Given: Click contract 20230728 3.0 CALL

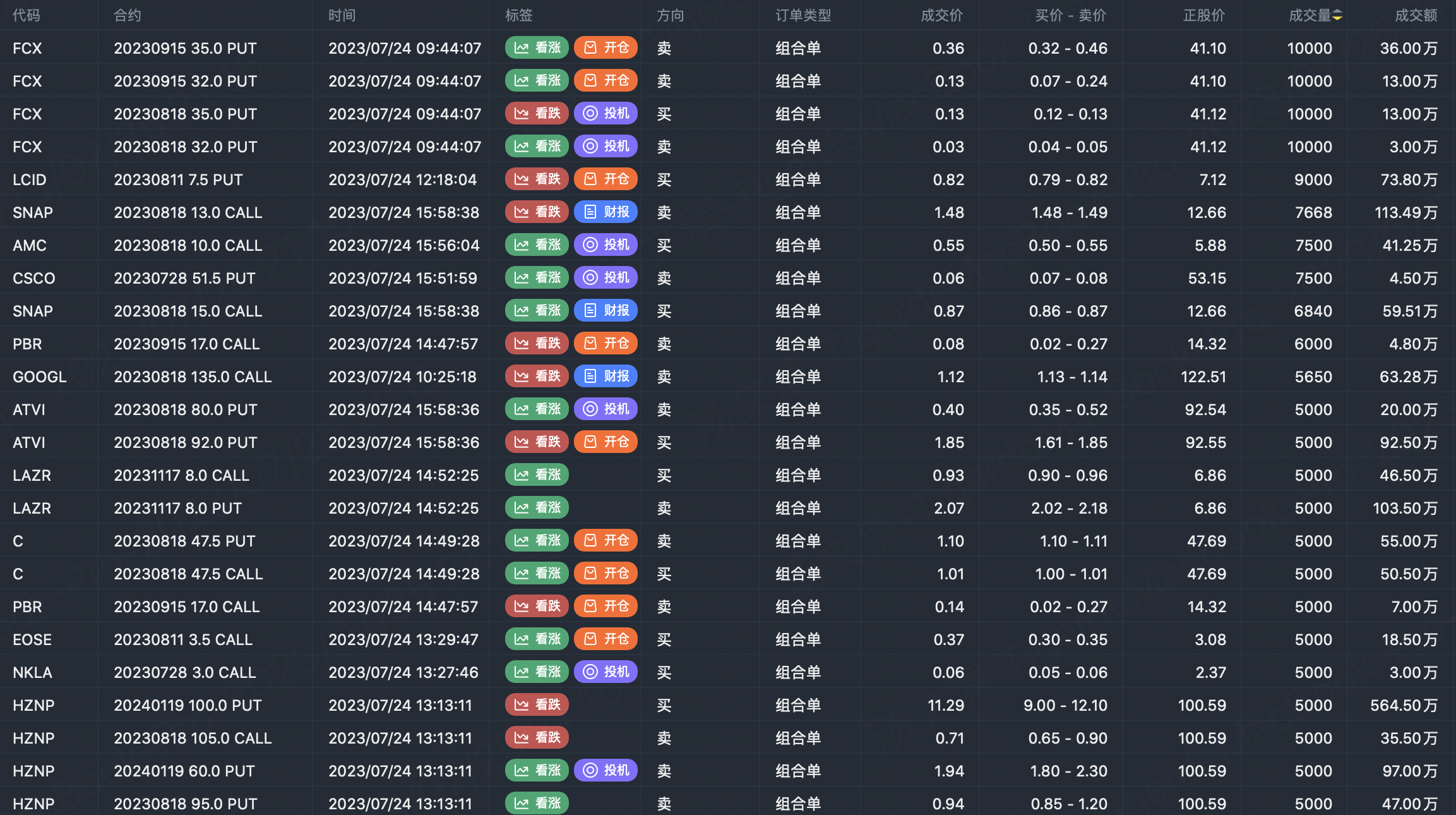Looking at the screenshot, I should 185,673.
